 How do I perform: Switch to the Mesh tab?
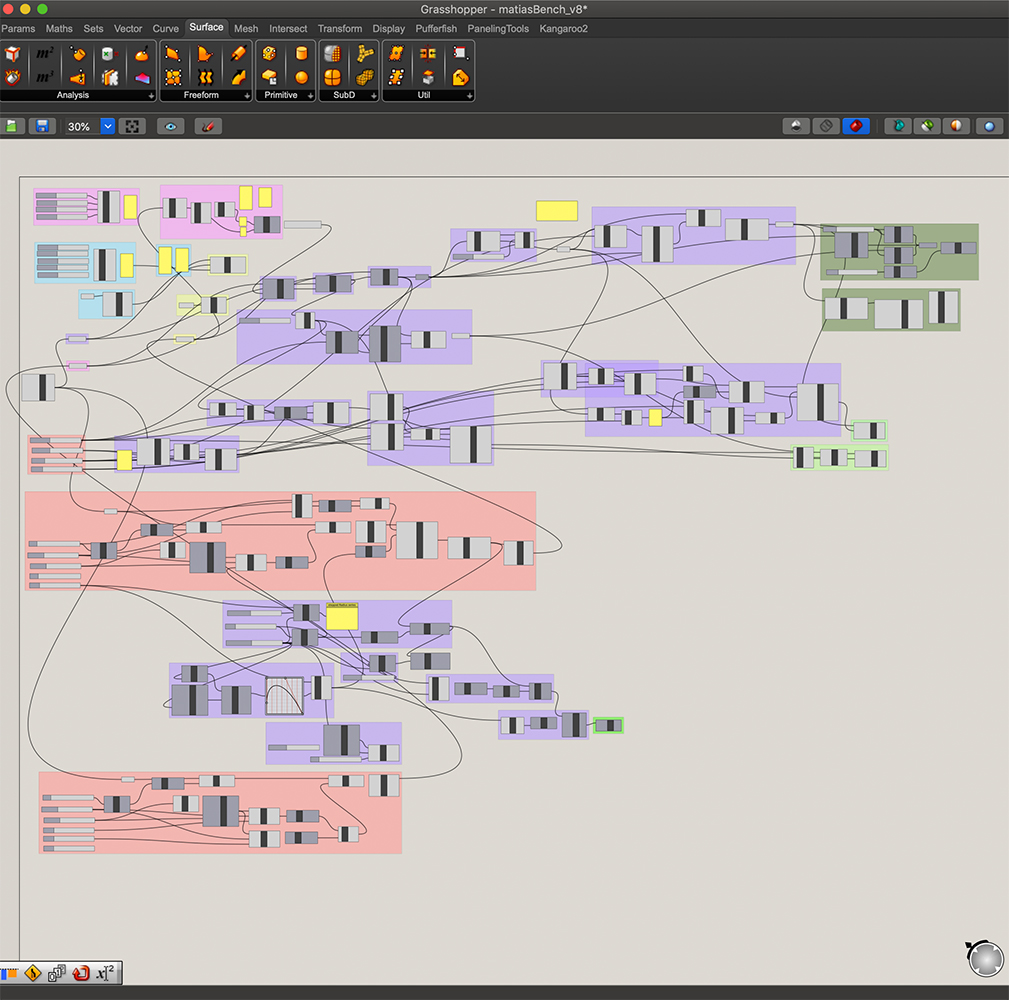246,29
